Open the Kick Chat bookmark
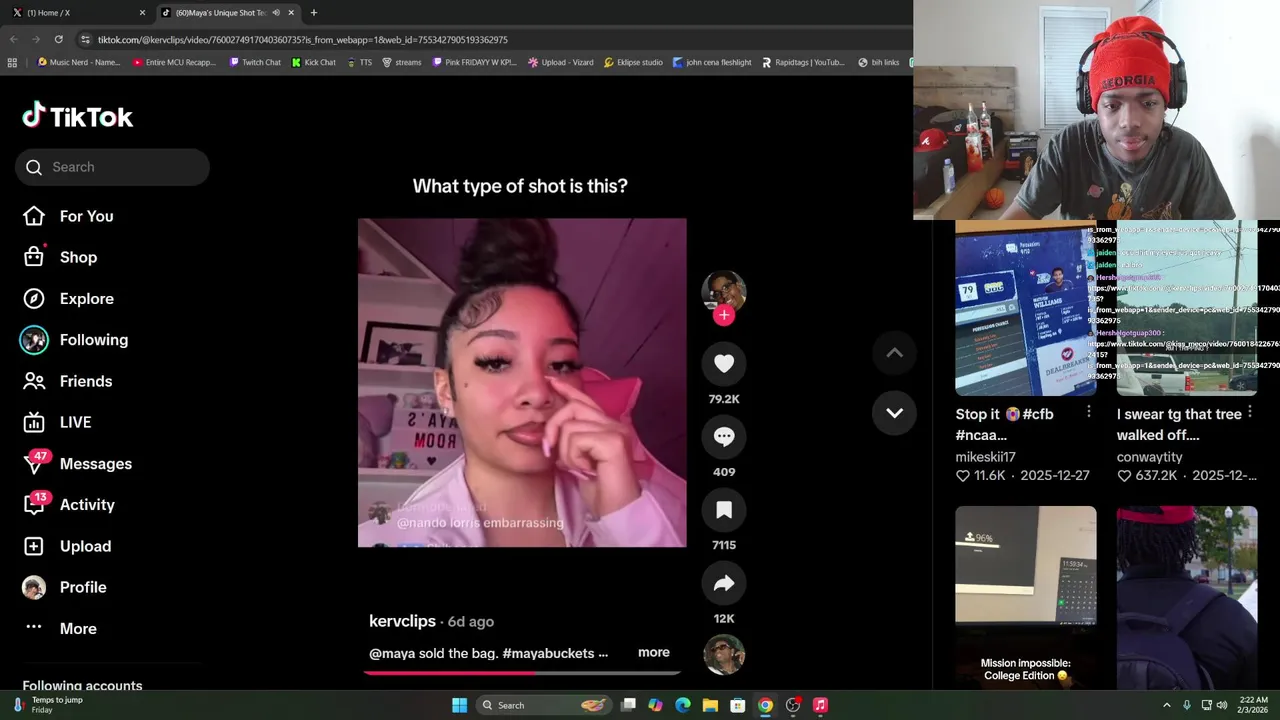This screenshot has width=1280, height=720. [x=313, y=62]
